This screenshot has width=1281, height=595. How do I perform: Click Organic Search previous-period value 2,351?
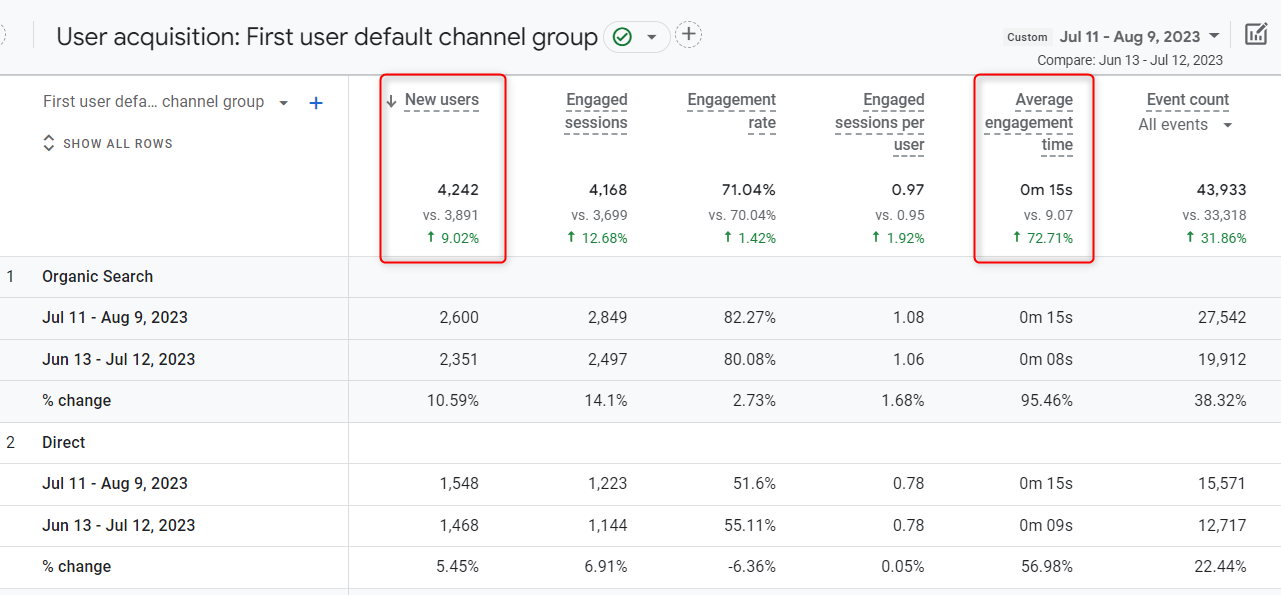459,360
